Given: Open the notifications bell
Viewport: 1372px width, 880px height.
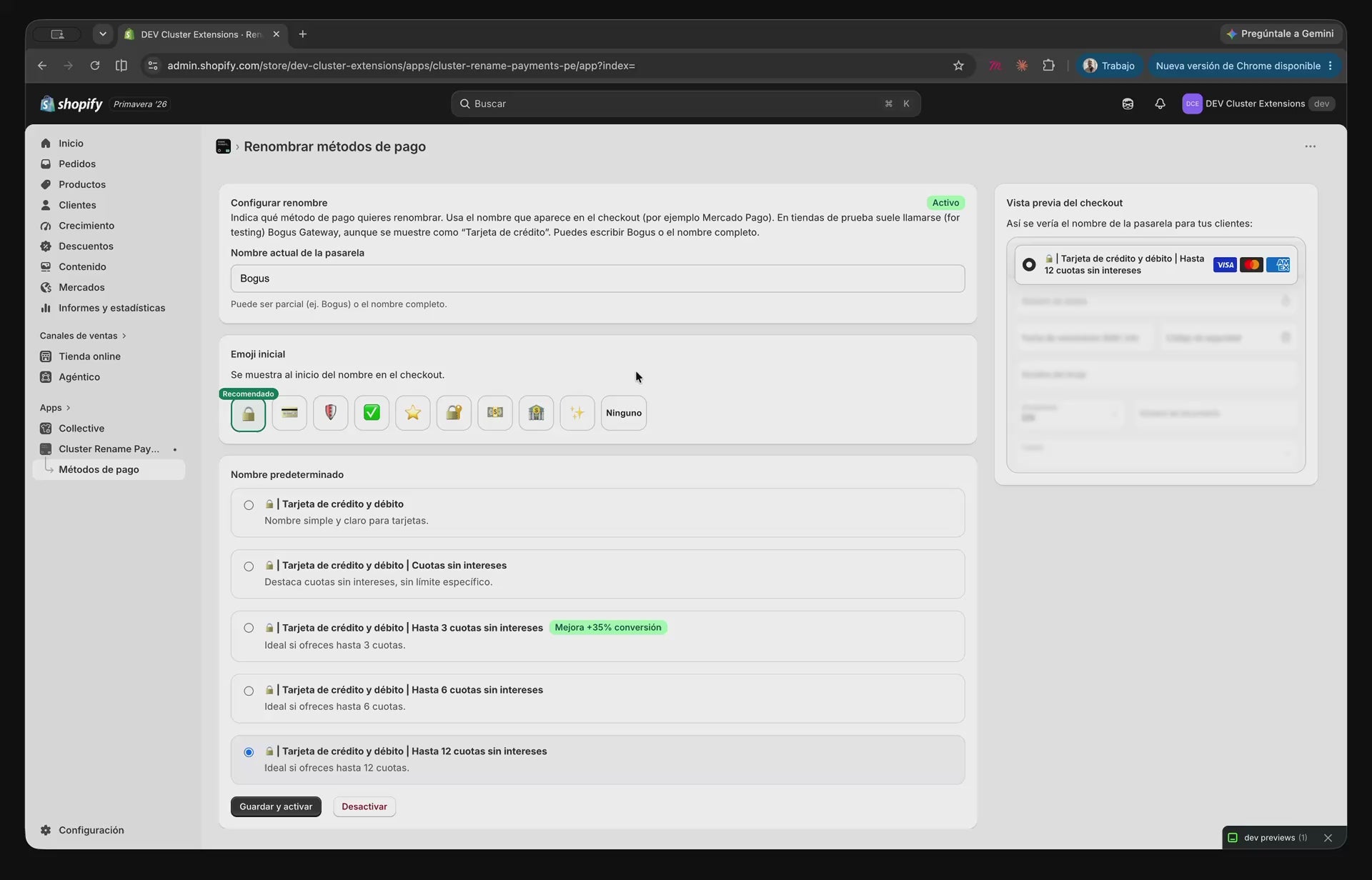Looking at the screenshot, I should click(1160, 104).
